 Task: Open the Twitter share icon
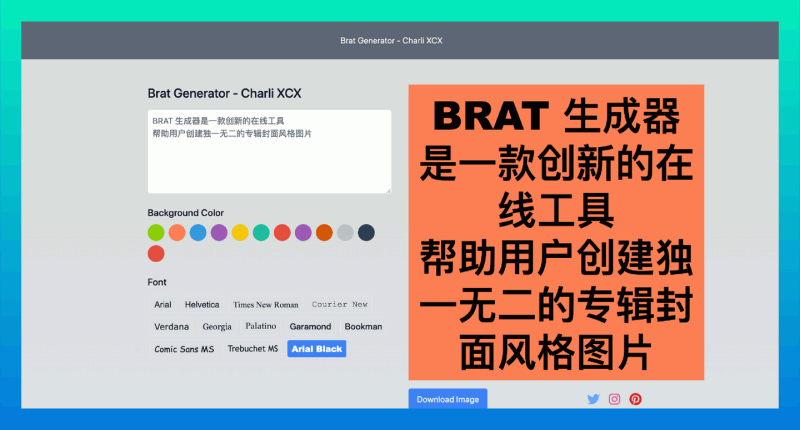[x=593, y=399]
